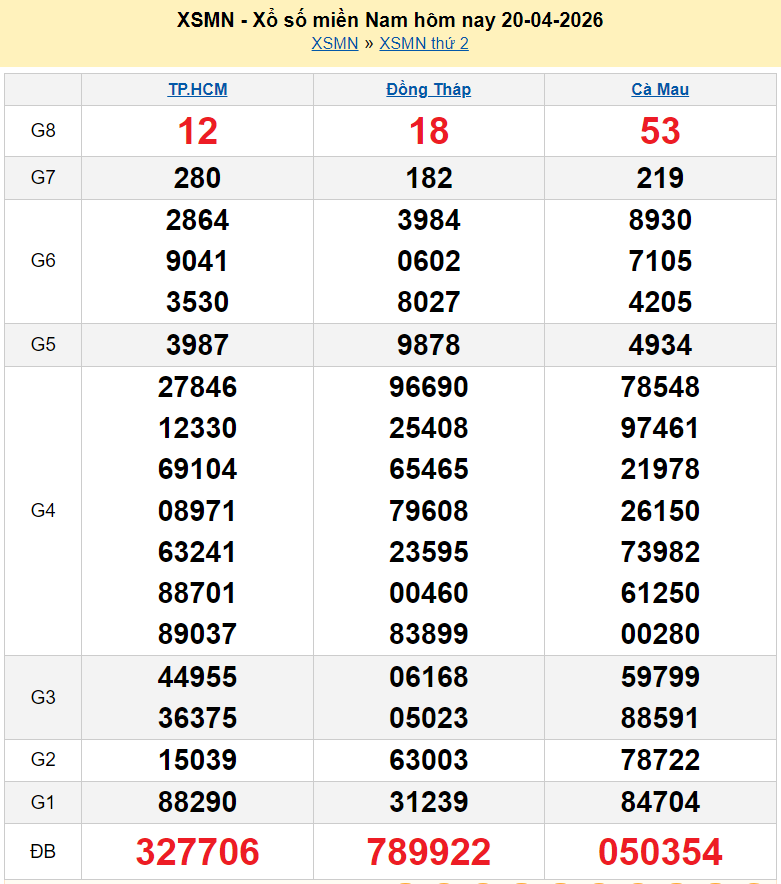Select Đồng Tháp G2 number 63003
The height and width of the screenshot is (884, 781).
click(x=428, y=760)
